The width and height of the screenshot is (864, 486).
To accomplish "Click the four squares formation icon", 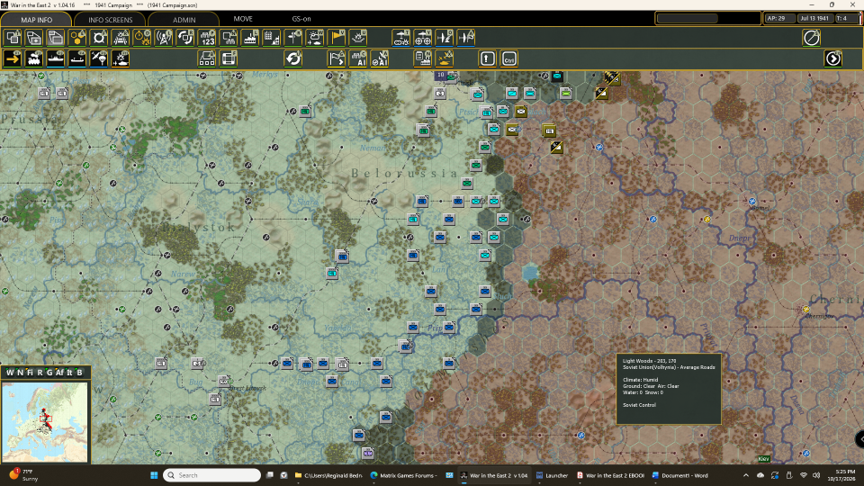I will (x=207, y=58).
